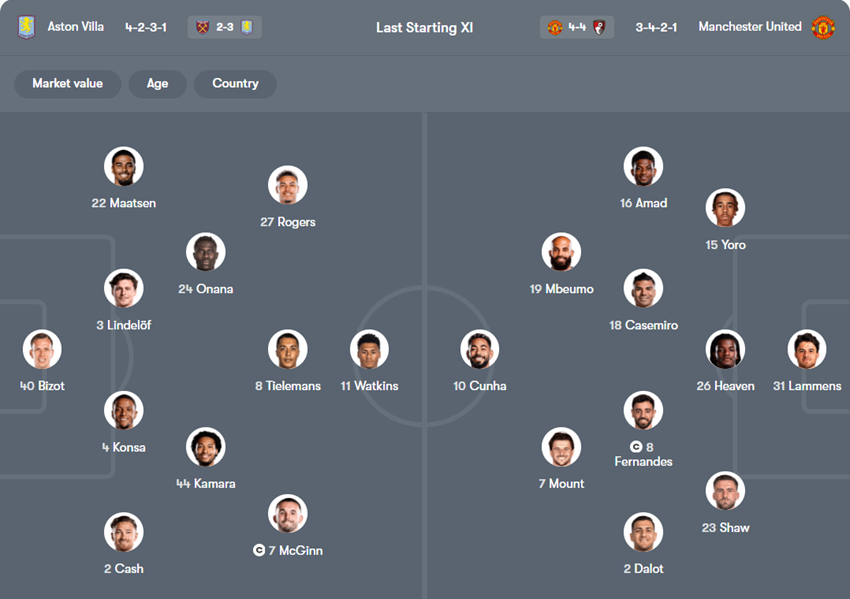The width and height of the screenshot is (850, 599).
Task: Click the Manchester United club crest
Action: [823, 27]
